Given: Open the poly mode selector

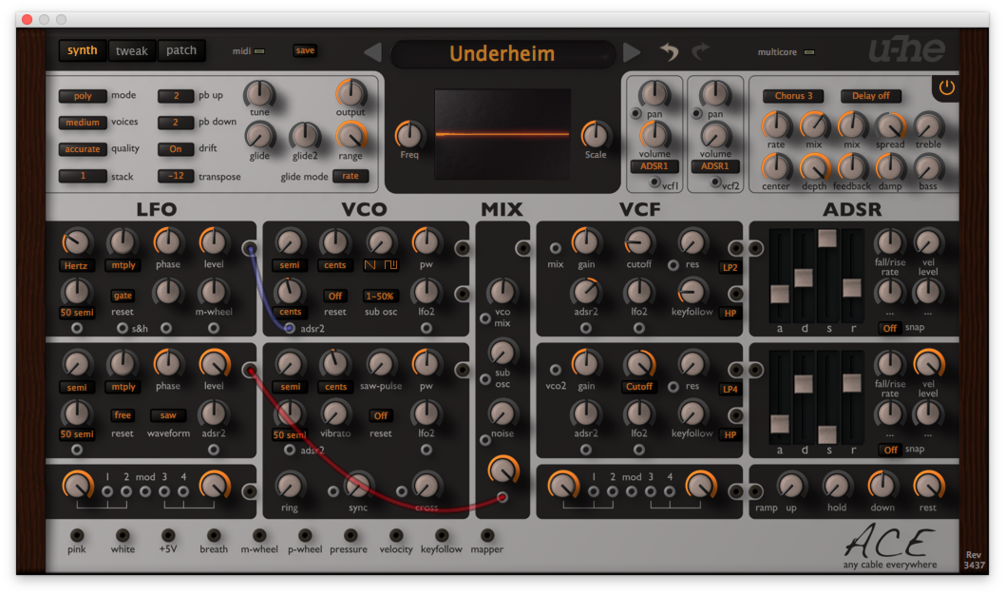Looking at the screenshot, I should 83,96.
